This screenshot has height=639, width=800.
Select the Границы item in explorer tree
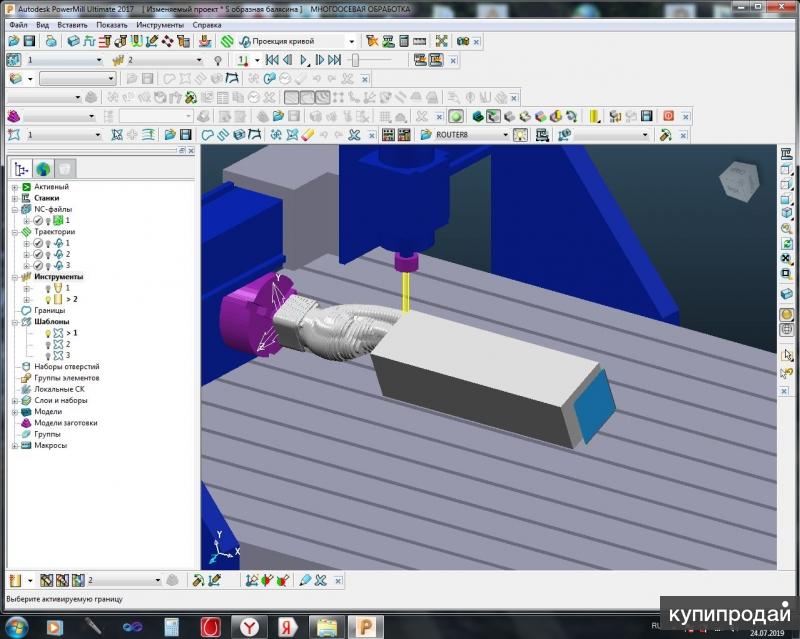(x=49, y=311)
